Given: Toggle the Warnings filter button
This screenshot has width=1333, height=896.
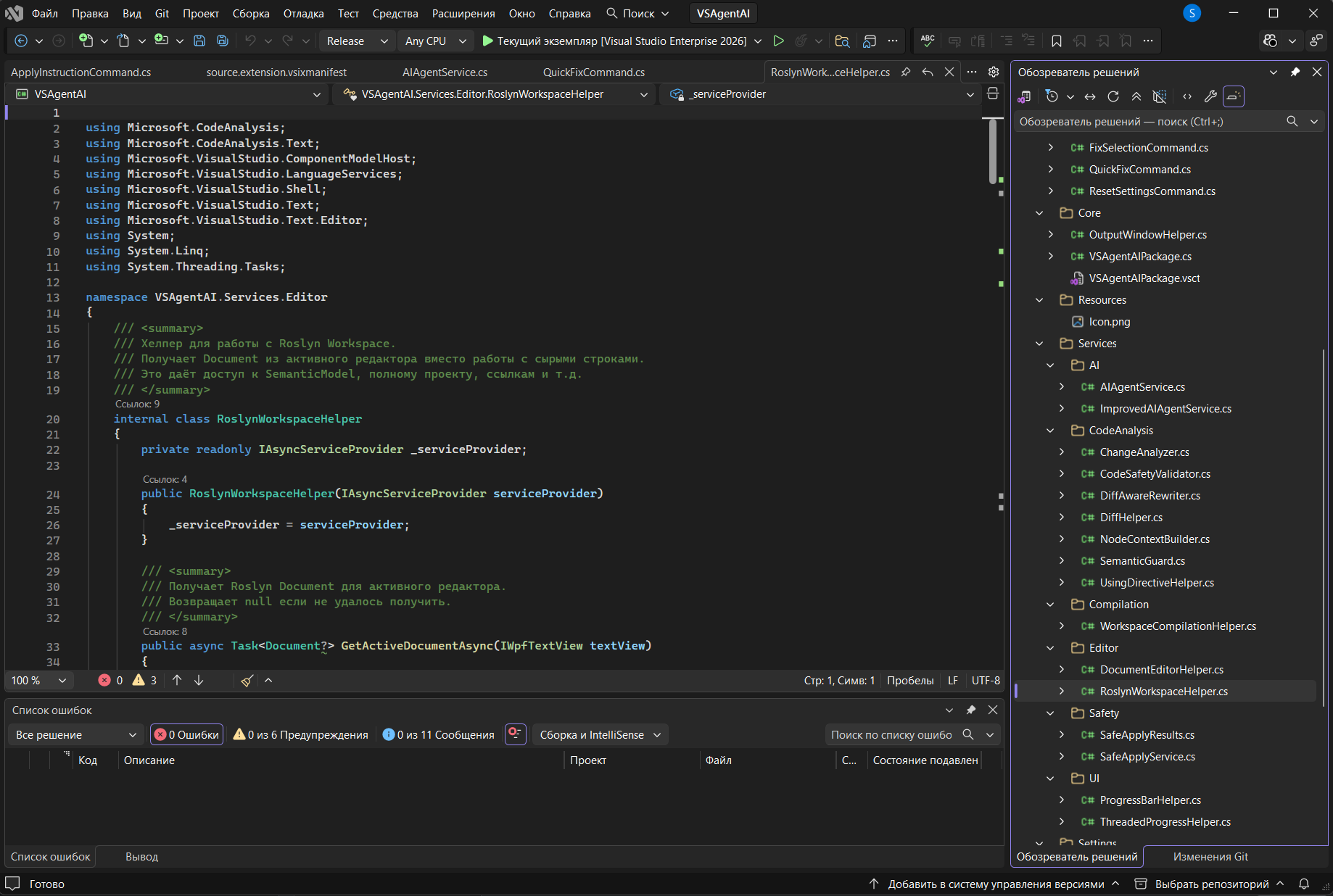Looking at the screenshot, I should coord(300,735).
